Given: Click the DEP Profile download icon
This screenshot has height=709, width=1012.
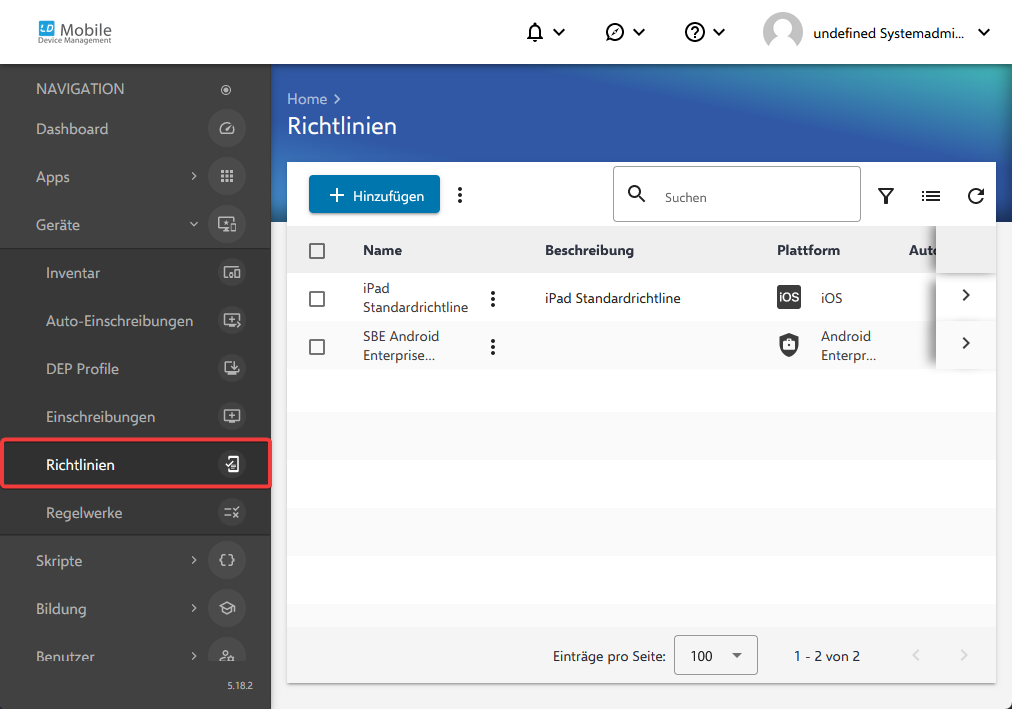Looking at the screenshot, I should (x=232, y=368).
